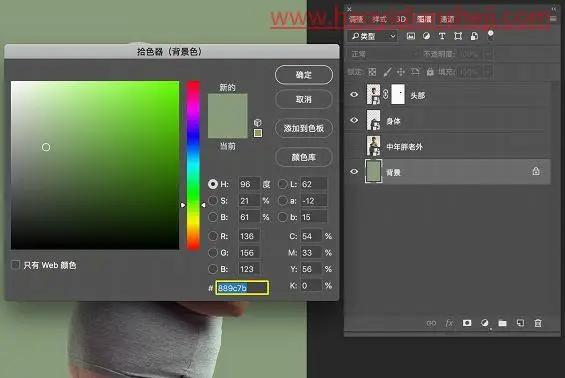This screenshot has width=565, height=378.
Task: Click the out-of-gamut cube warning icon
Action: (x=258, y=123)
